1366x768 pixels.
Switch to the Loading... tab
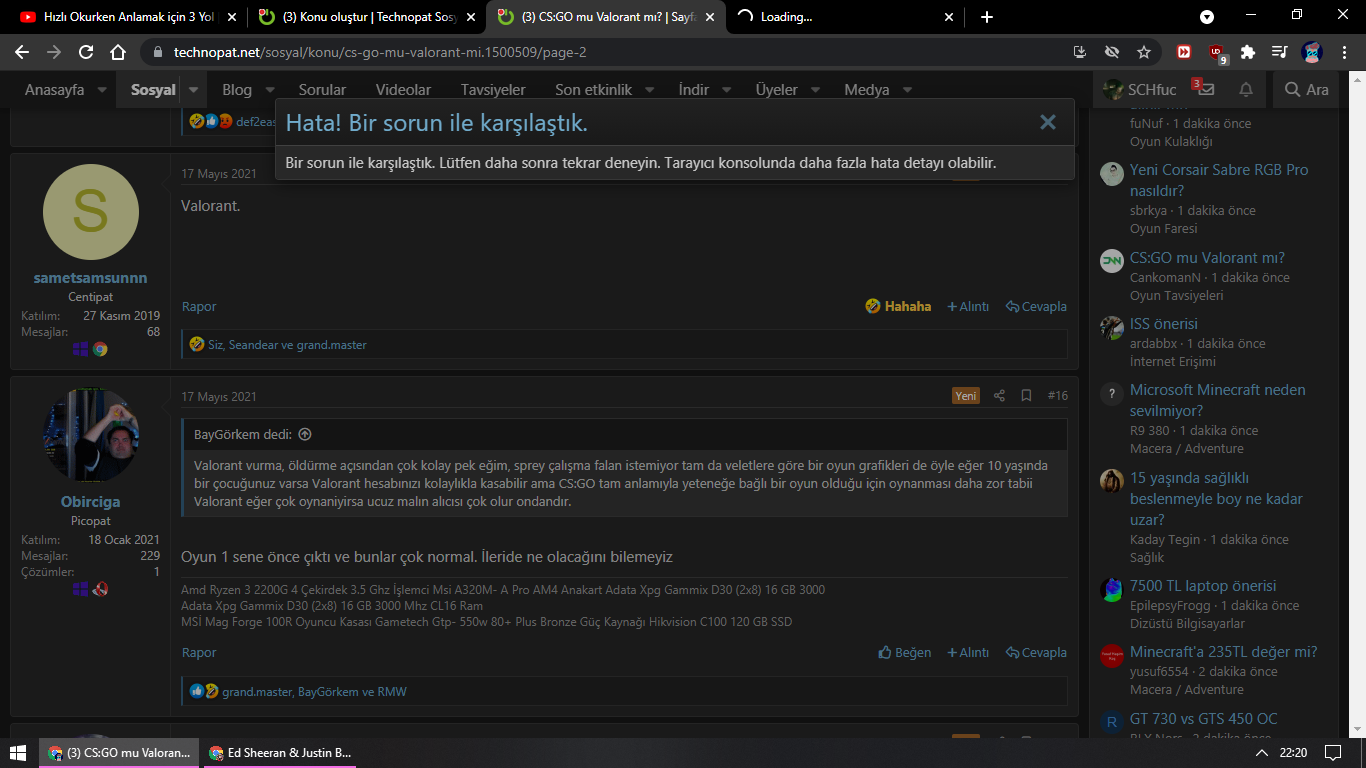(x=845, y=17)
